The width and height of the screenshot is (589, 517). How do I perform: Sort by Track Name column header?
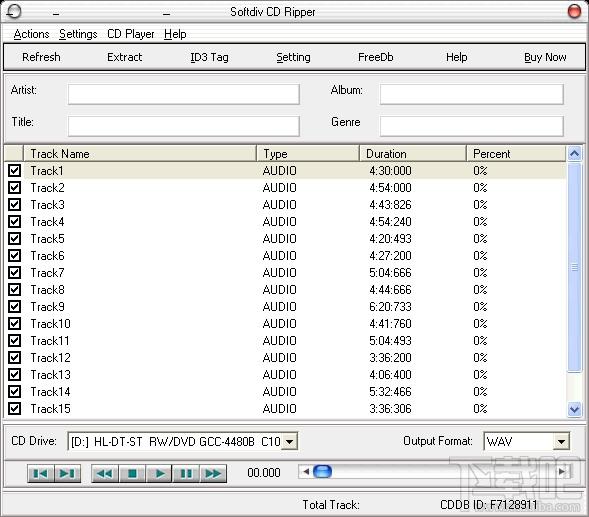pyautogui.click(x=140, y=154)
